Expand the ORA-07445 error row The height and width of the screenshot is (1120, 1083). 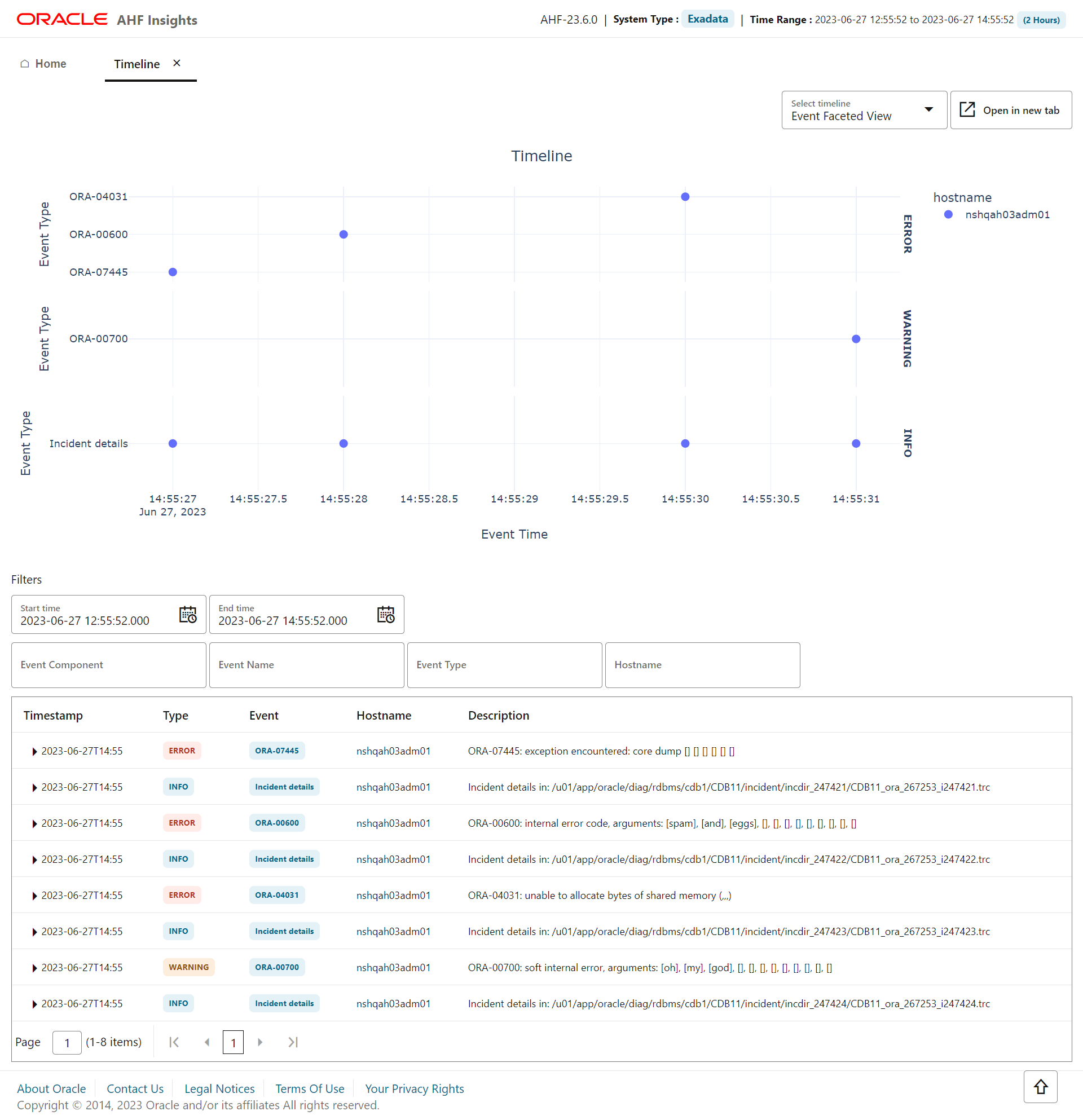click(x=34, y=751)
